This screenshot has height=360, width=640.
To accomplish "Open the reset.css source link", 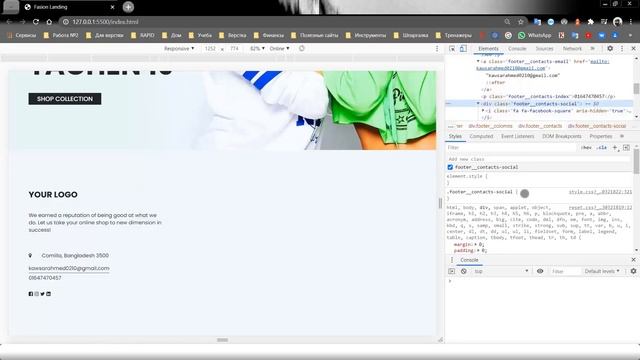I will (600, 207).
